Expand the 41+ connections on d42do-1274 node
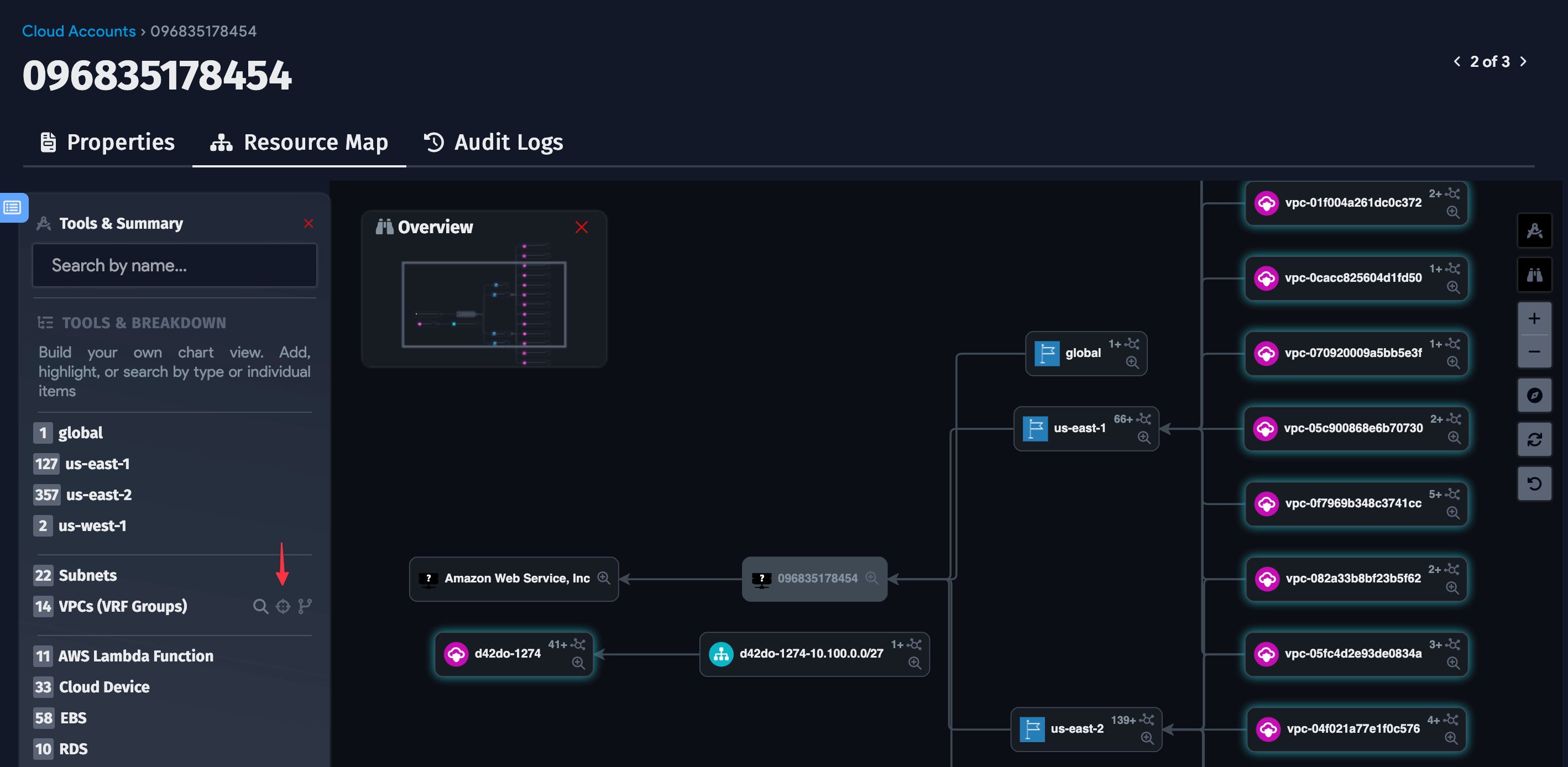 579,645
